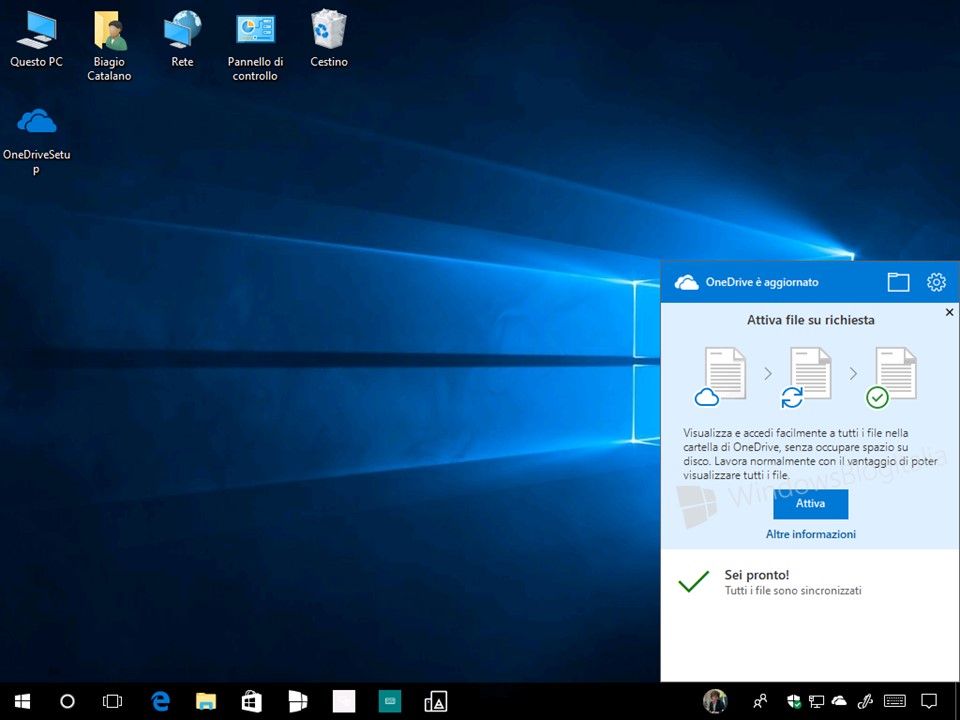Open Task View on the taskbar

(113, 701)
